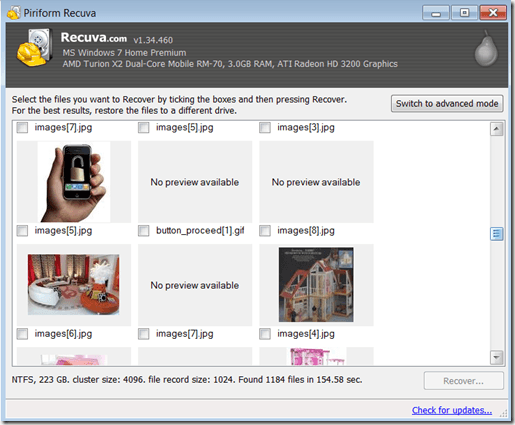Tick the checkbox for top-row images[7].jpg

[x=22, y=128]
